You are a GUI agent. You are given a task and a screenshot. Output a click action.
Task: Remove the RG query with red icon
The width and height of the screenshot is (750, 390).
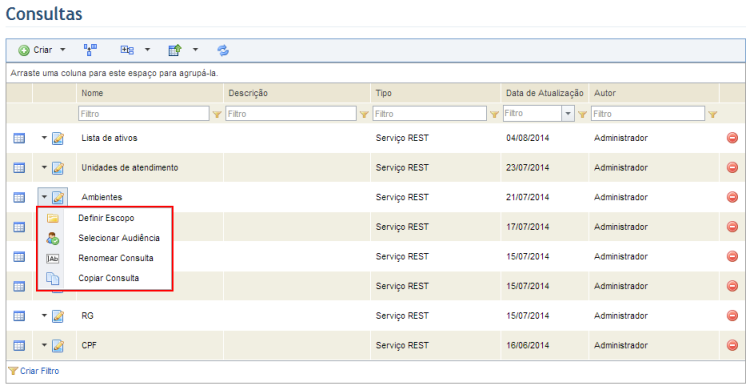732,316
